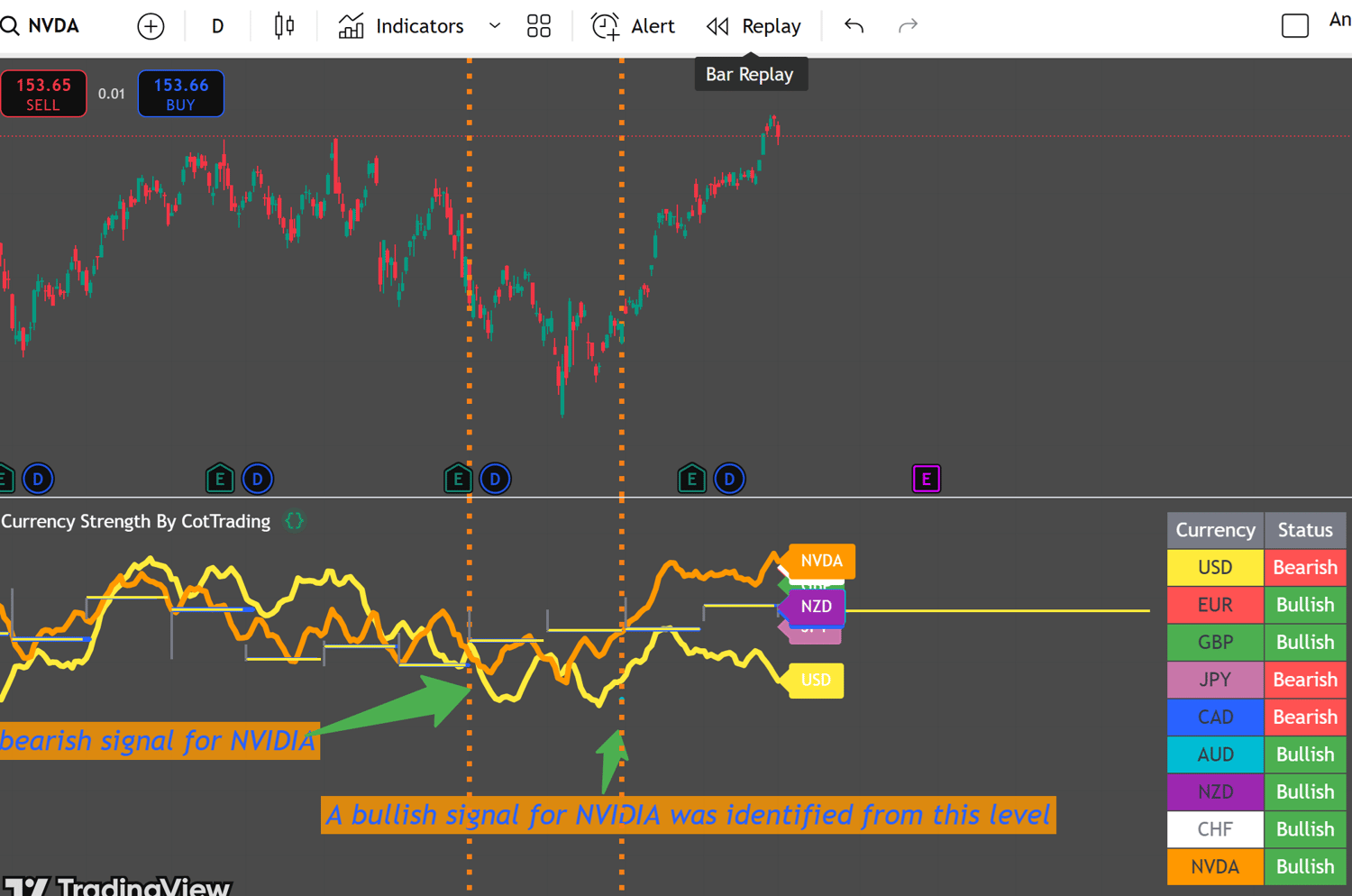The width and height of the screenshot is (1352, 896).
Task: Click the blue 153.66 BUY button
Action: 181,94
